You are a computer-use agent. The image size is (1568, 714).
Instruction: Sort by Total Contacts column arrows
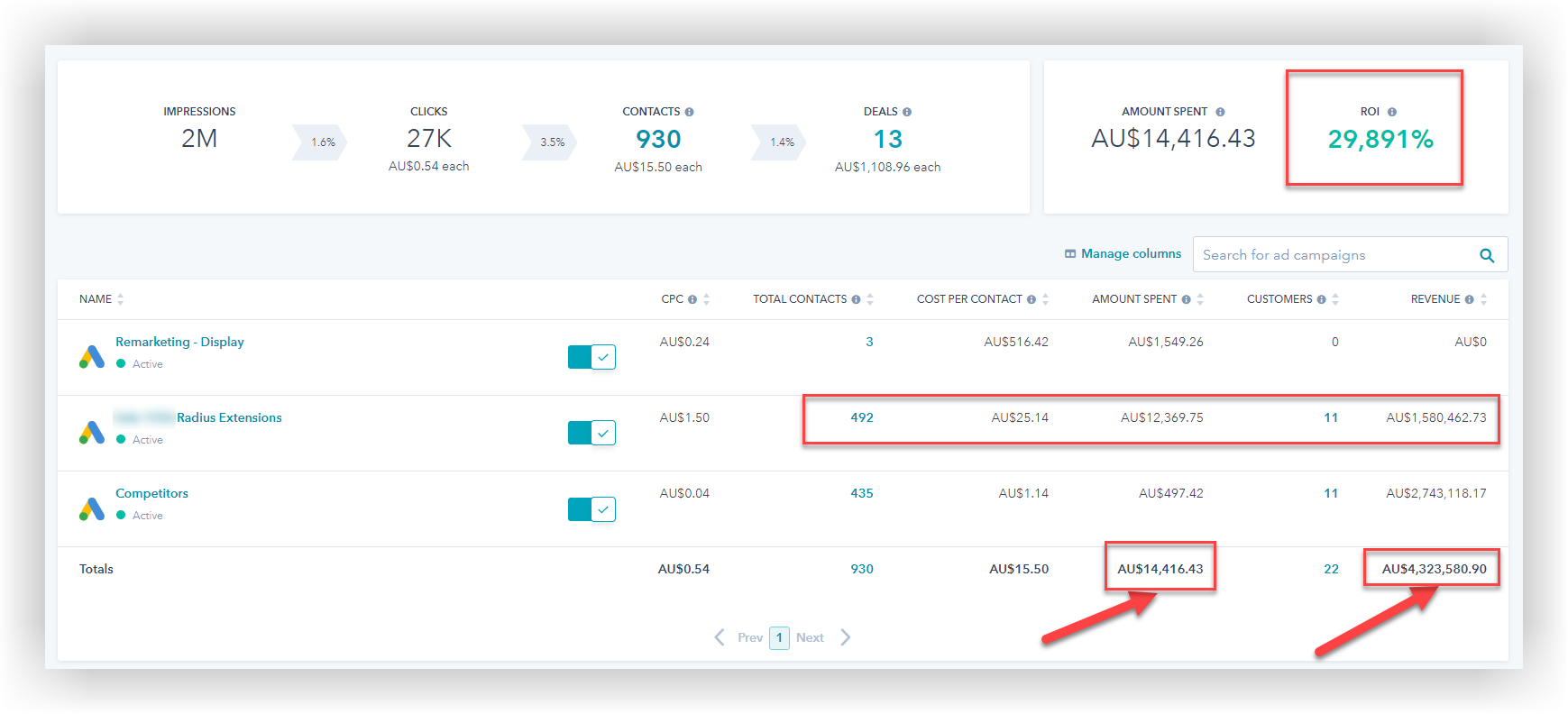(x=869, y=299)
